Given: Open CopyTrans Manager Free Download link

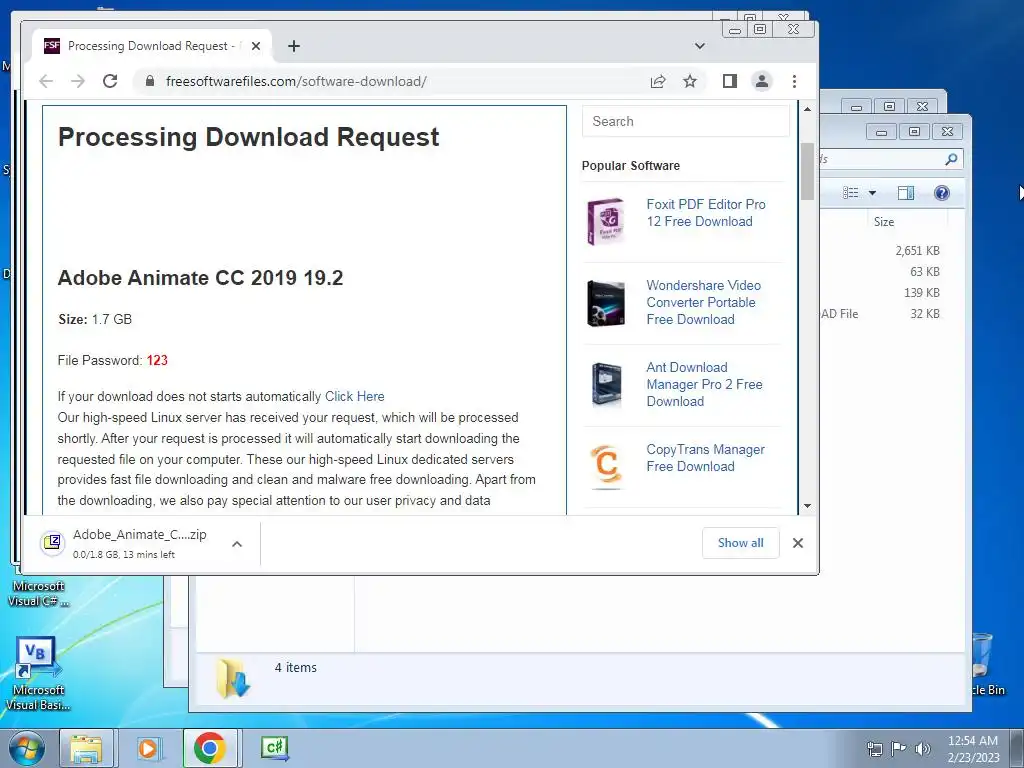Looking at the screenshot, I should point(705,458).
